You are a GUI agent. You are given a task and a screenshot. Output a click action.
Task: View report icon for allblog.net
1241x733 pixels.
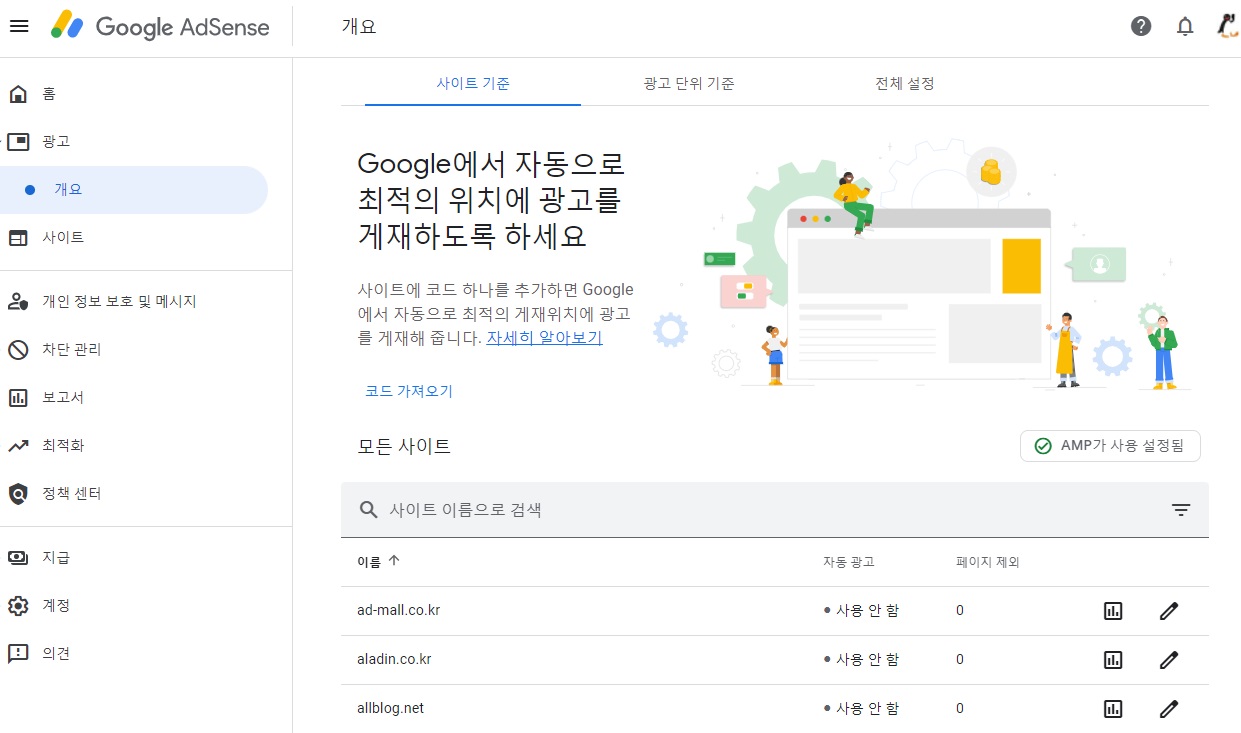tap(1113, 709)
